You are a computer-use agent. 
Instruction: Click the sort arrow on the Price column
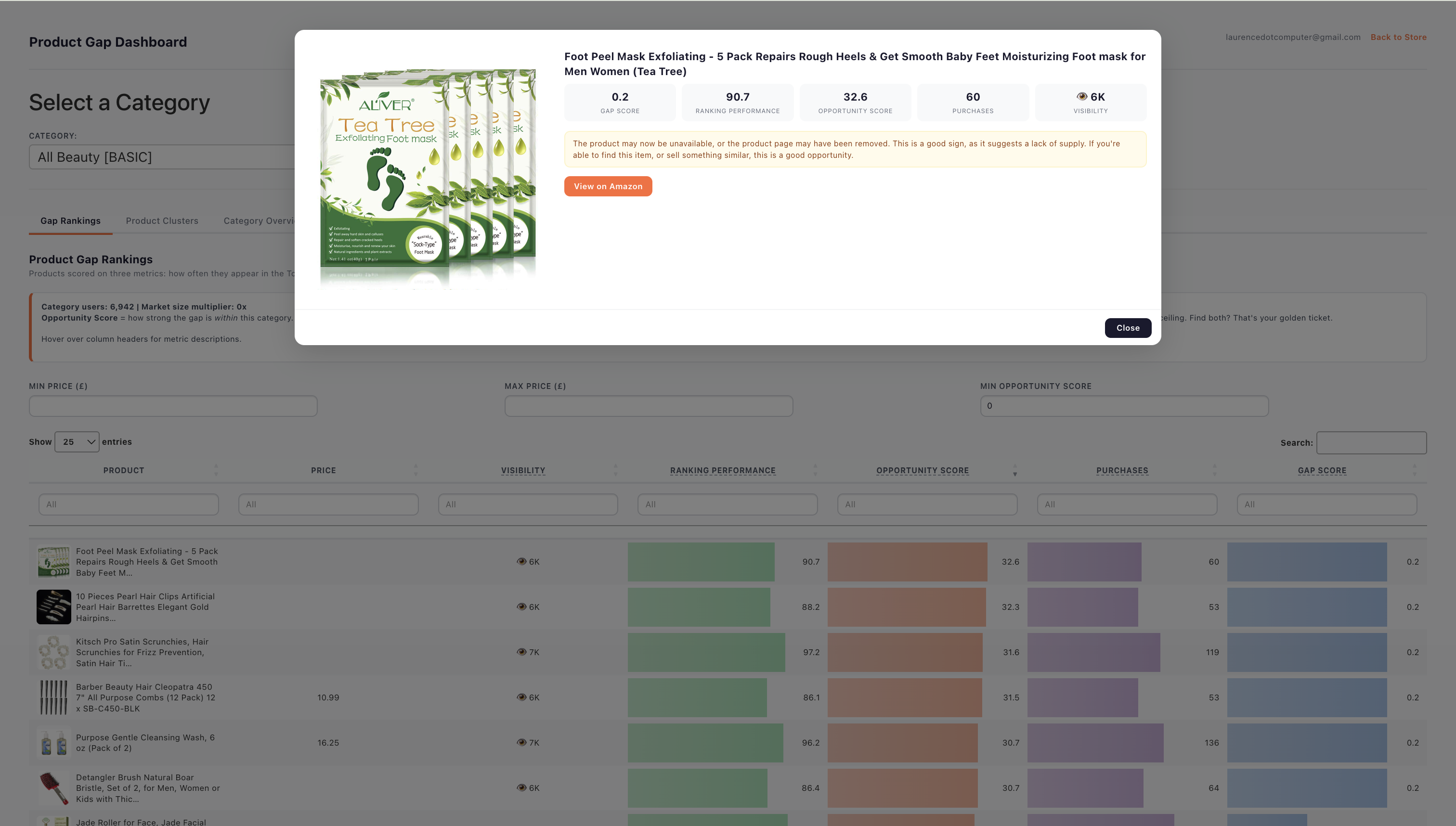pyautogui.click(x=416, y=470)
